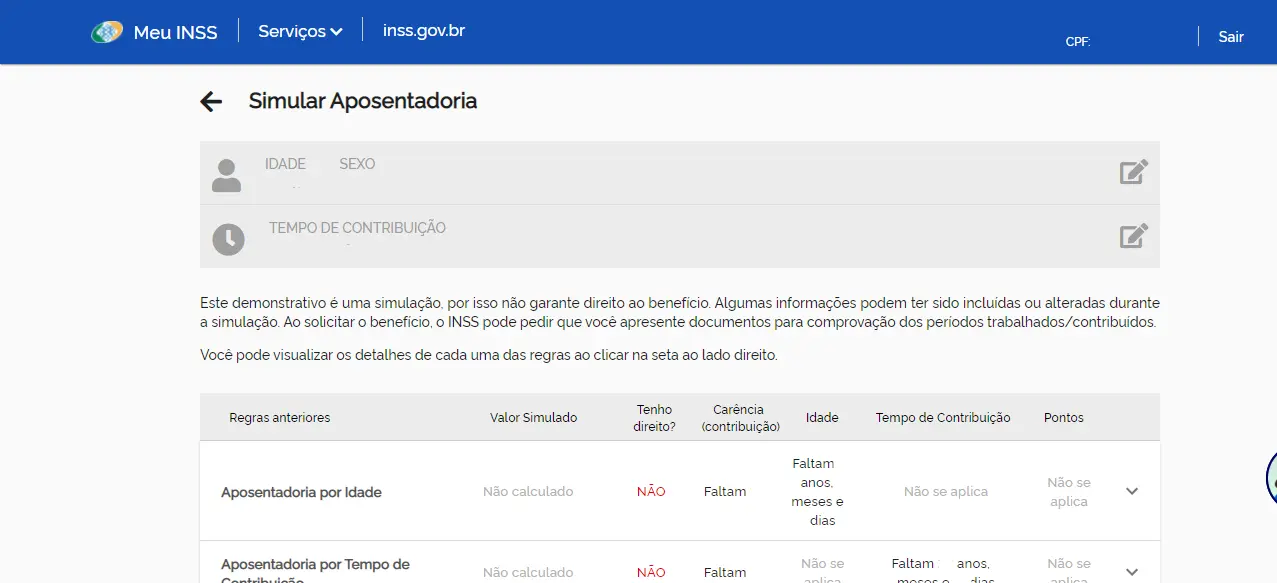Click the Regras anteriores column header
Screen dimensions: 1277x583
click(279, 417)
